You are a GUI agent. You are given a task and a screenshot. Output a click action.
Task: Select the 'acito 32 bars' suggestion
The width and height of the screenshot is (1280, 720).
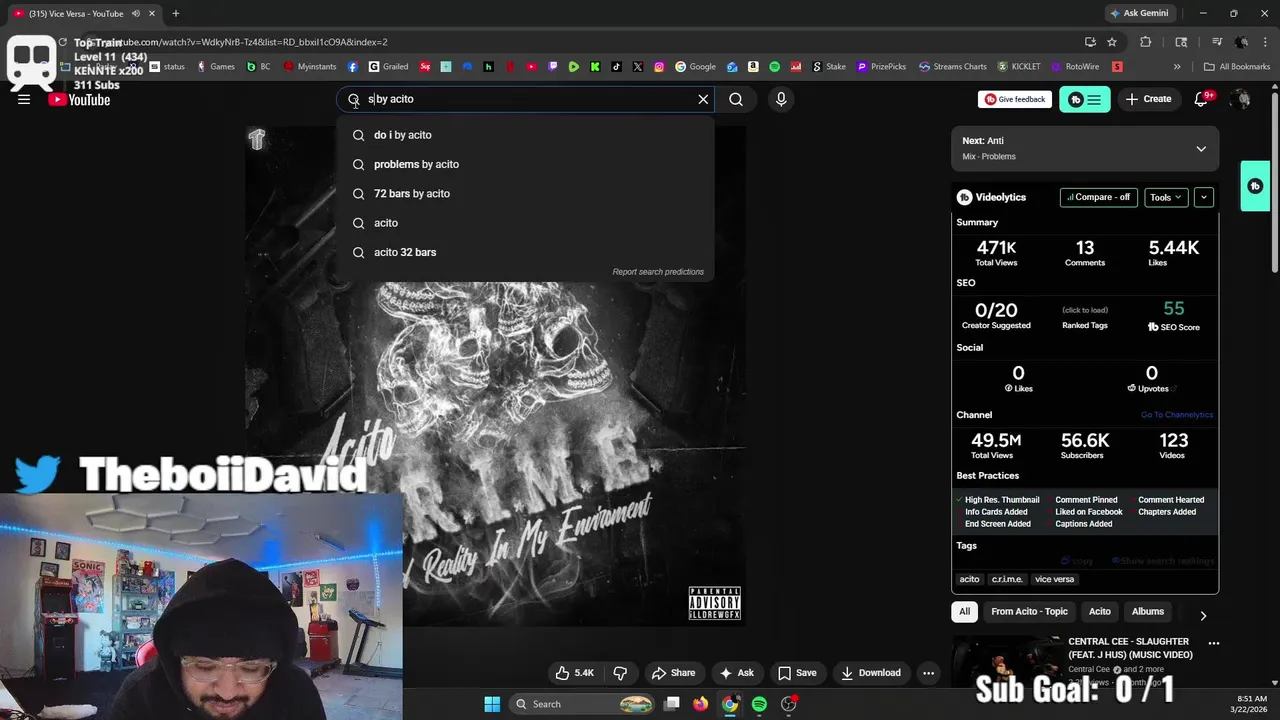click(x=525, y=252)
